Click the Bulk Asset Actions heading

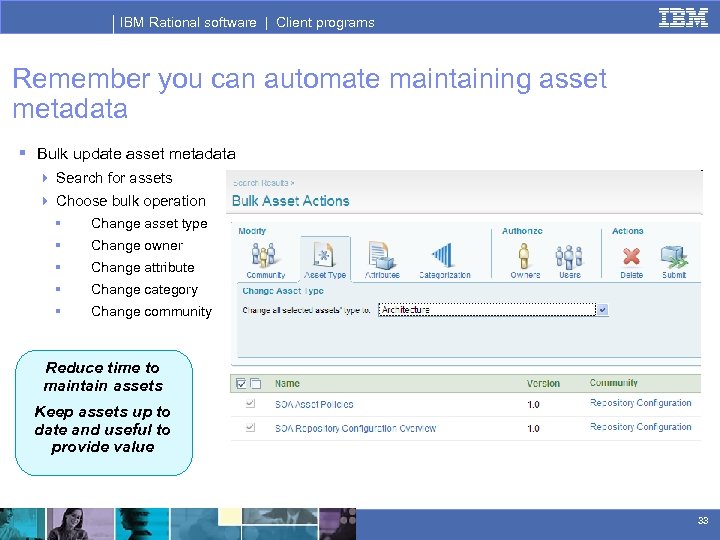[291, 201]
